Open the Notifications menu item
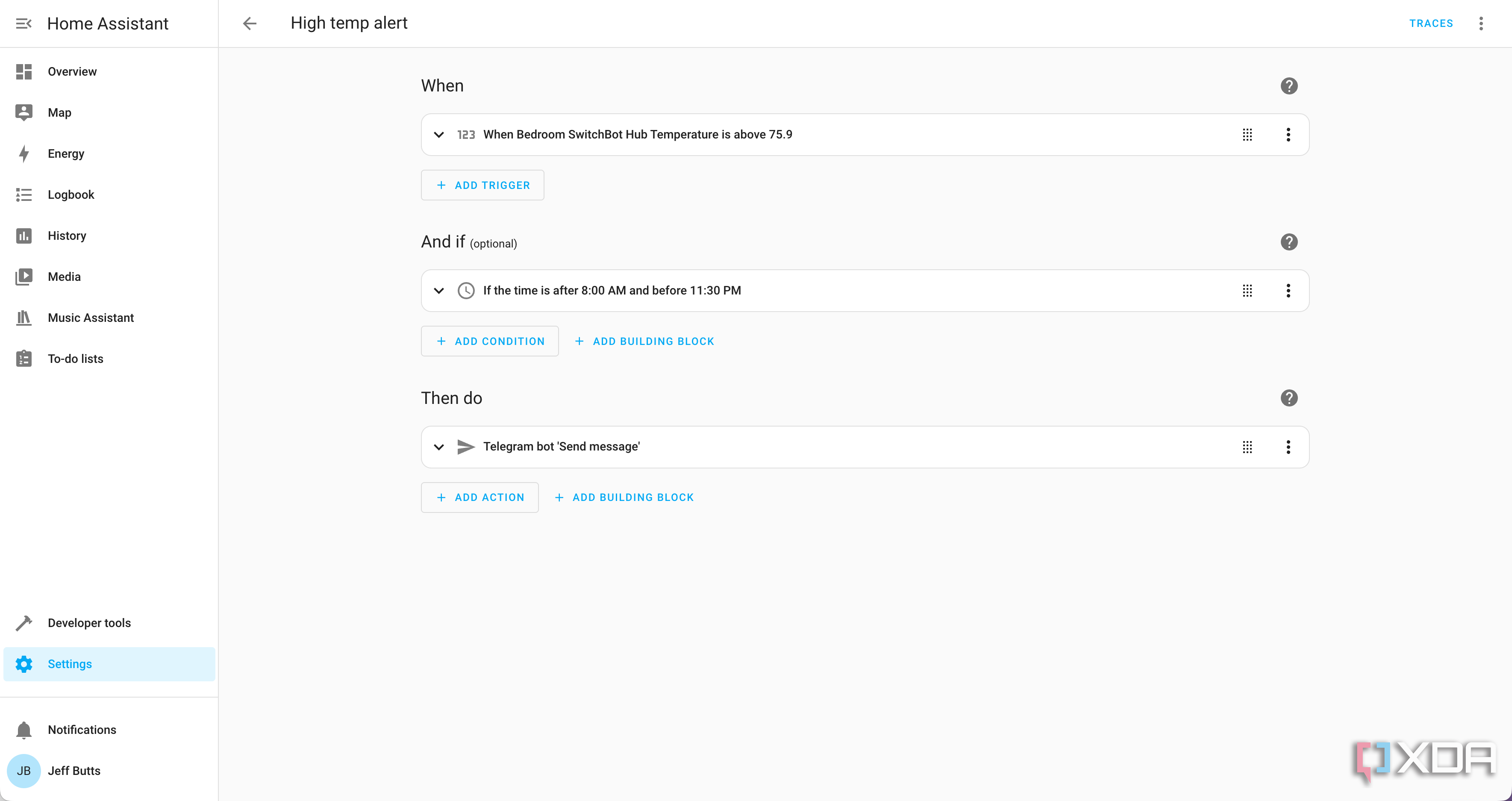The width and height of the screenshot is (1512, 801). point(109,730)
